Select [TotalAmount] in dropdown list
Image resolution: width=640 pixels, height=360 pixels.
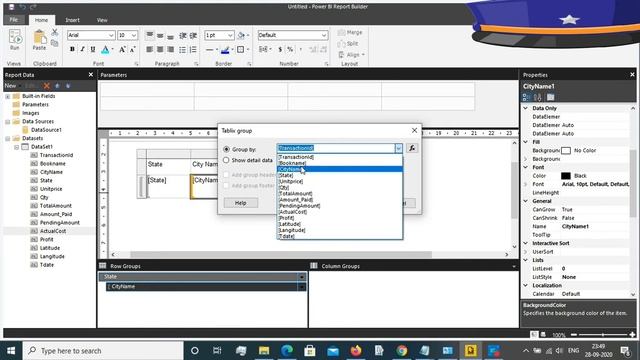[340, 193]
